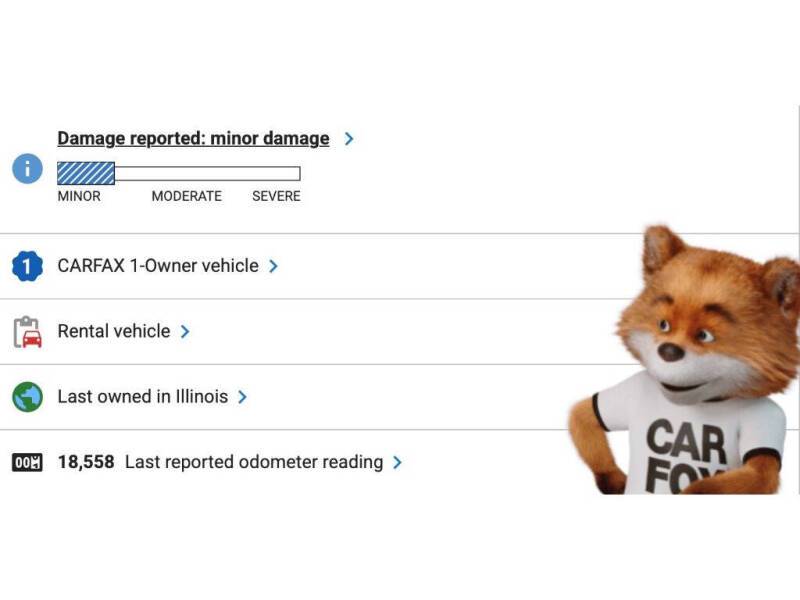Expand chevron beside CARFAX 1-Owner vehicle
Image resolution: width=800 pixels, height=600 pixels.
(273, 266)
